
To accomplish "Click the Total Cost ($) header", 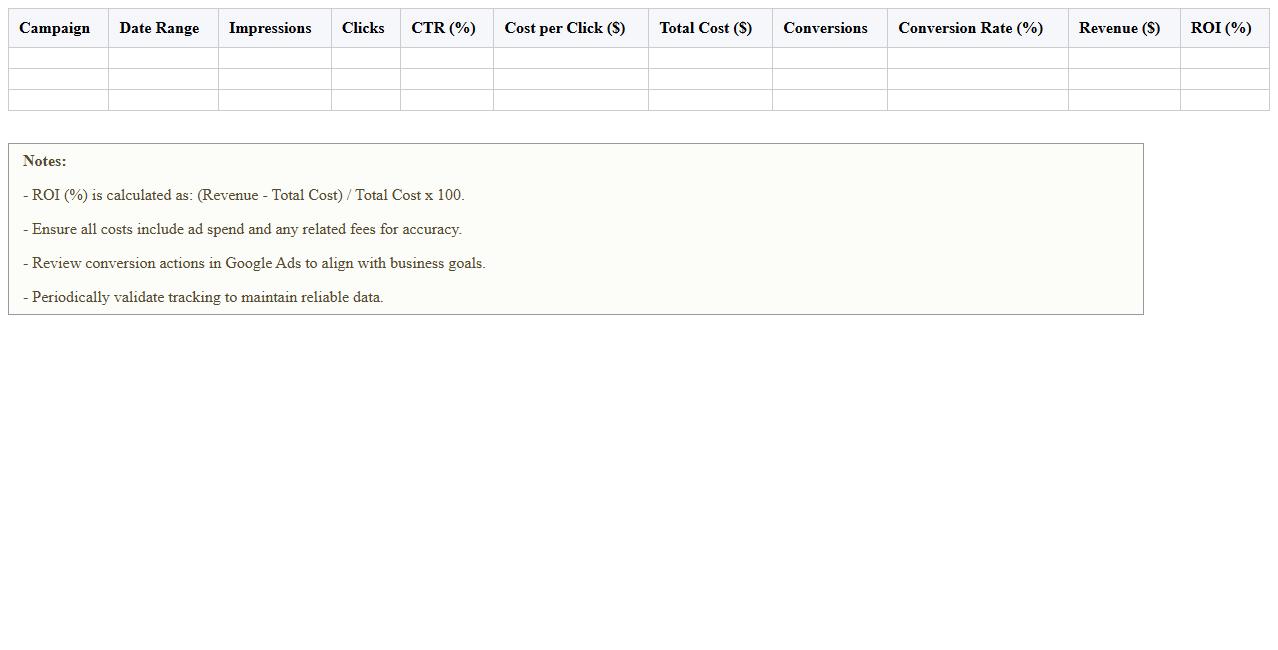I will coord(706,28).
